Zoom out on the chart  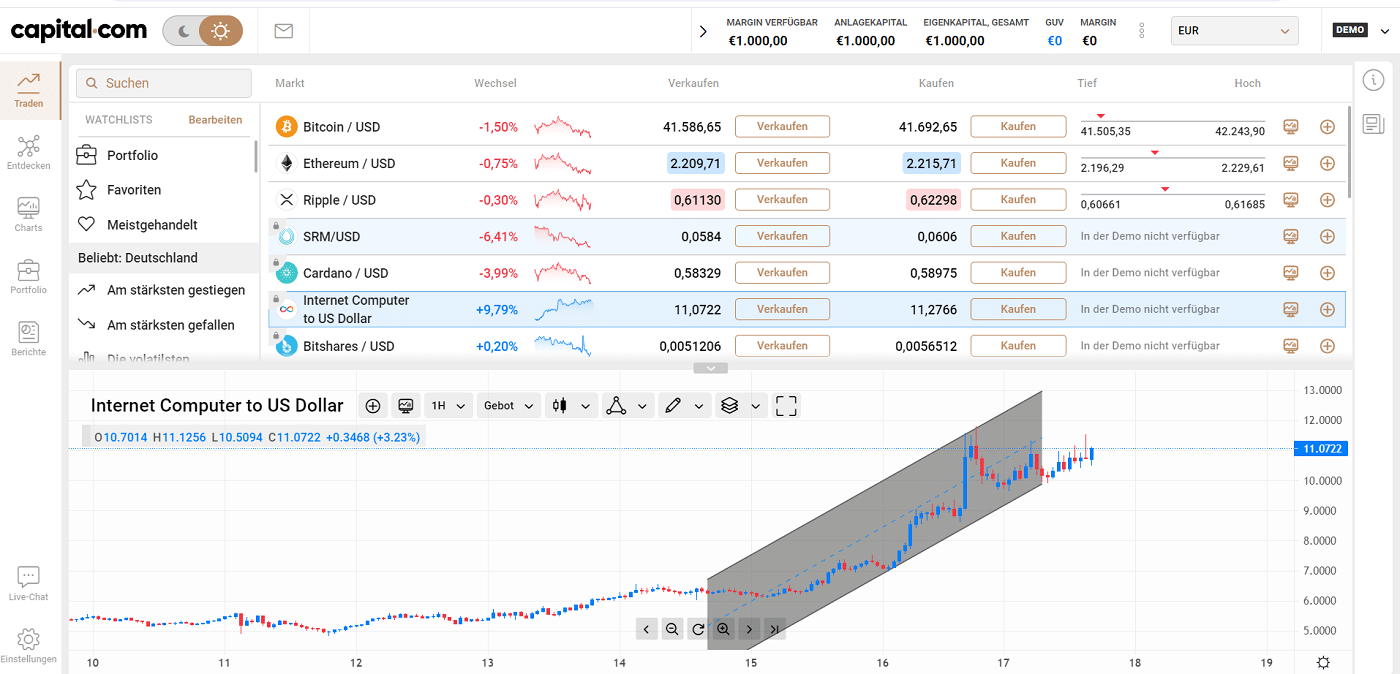[x=672, y=629]
